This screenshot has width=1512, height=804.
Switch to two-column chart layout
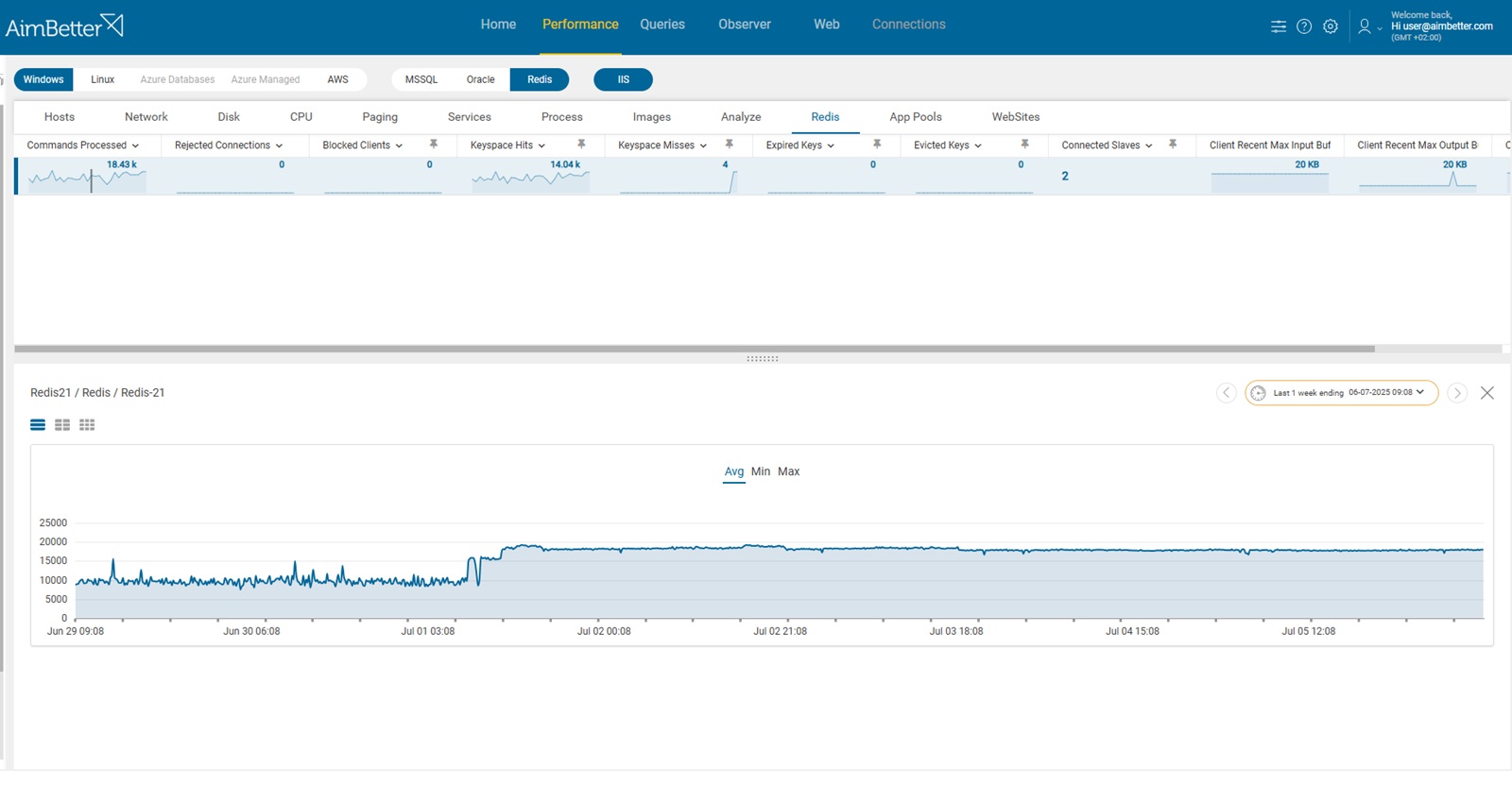point(62,425)
